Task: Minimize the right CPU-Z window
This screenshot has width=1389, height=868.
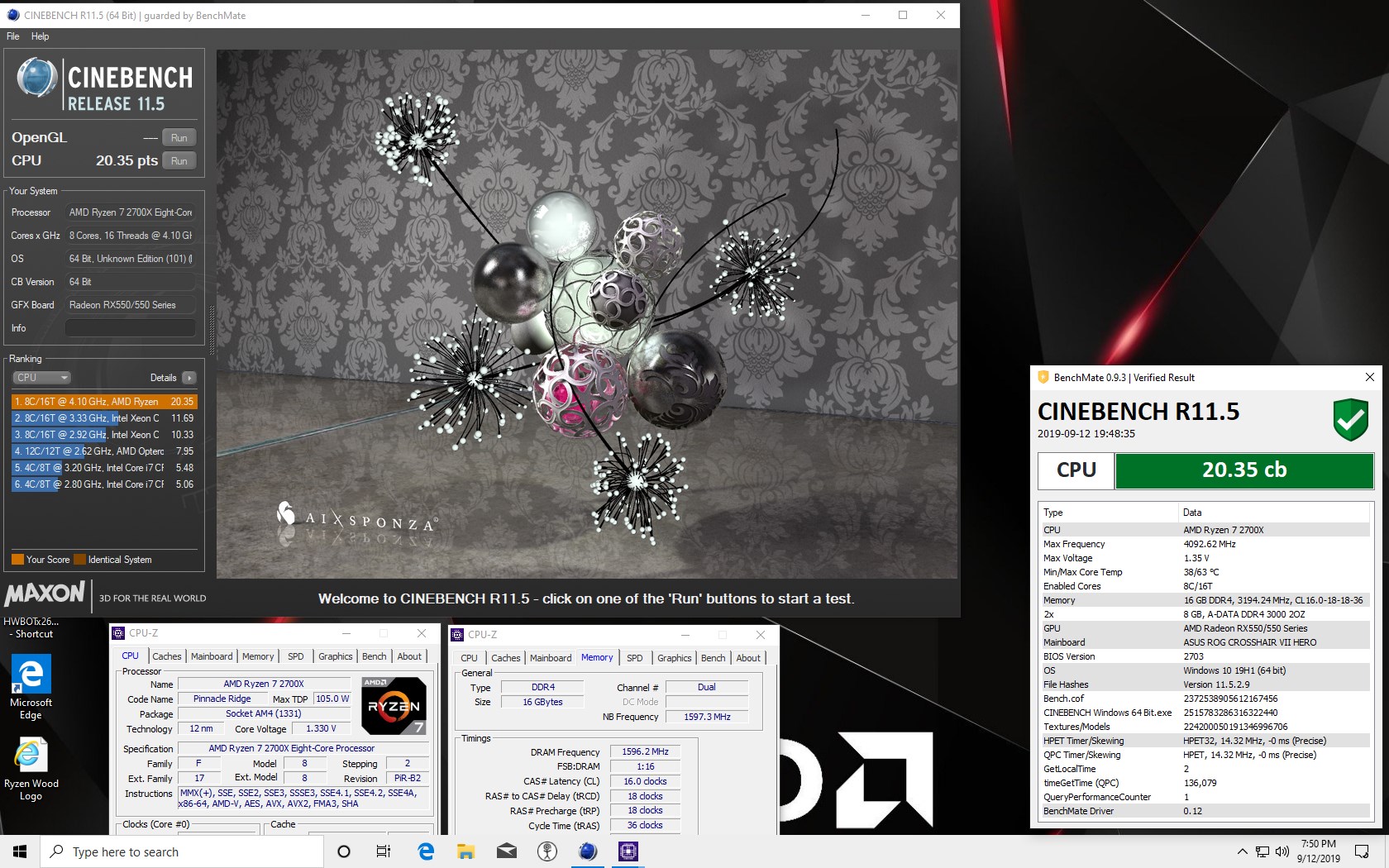Action: click(x=685, y=635)
